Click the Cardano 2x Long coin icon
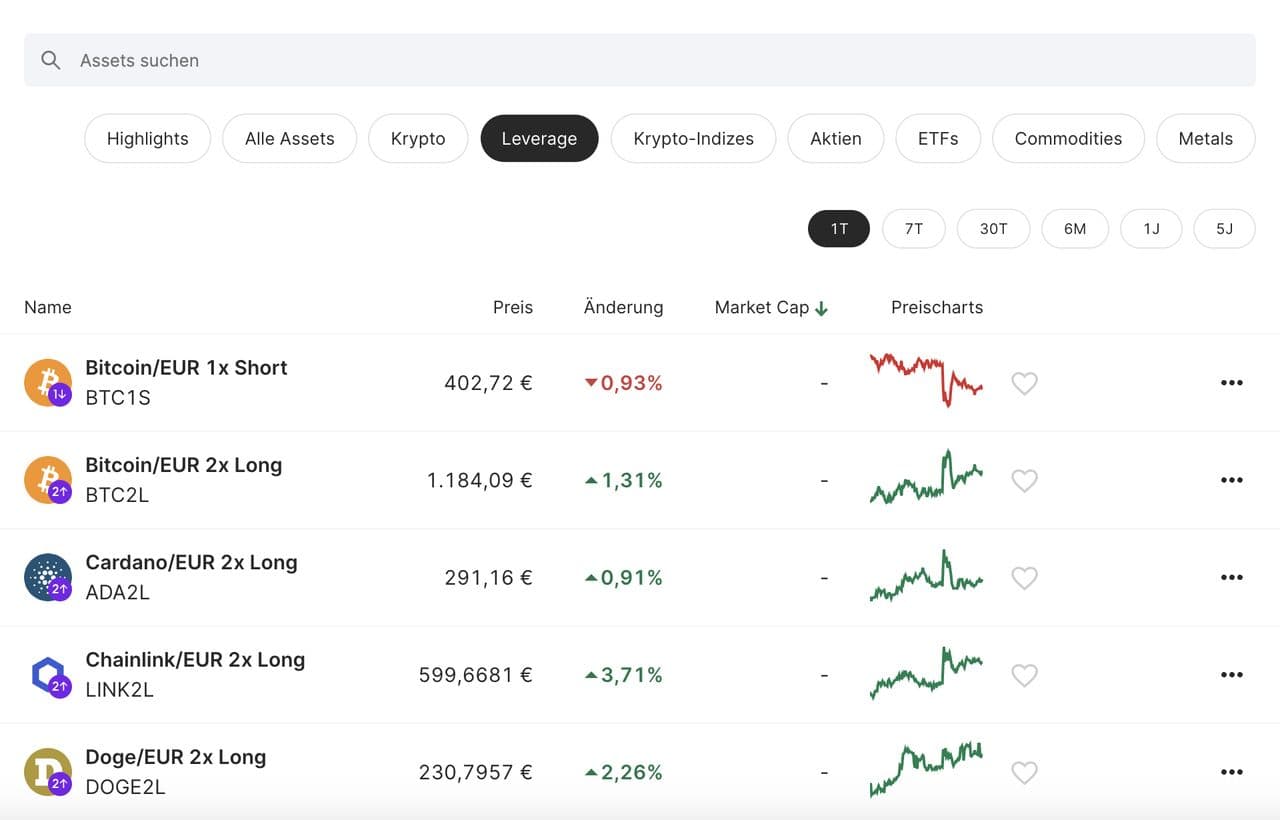This screenshot has width=1280, height=820. pyautogui.click(x=48, y=578)
